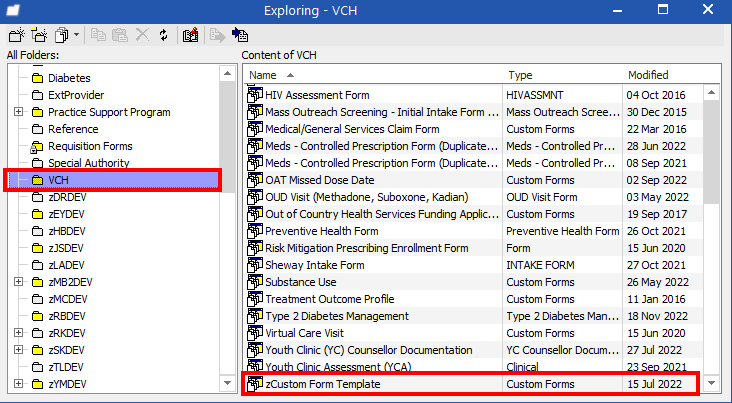Click the grayed Paste clipboard icon
The width and height of the screenshot is (732, 403).
pos(120,35)
